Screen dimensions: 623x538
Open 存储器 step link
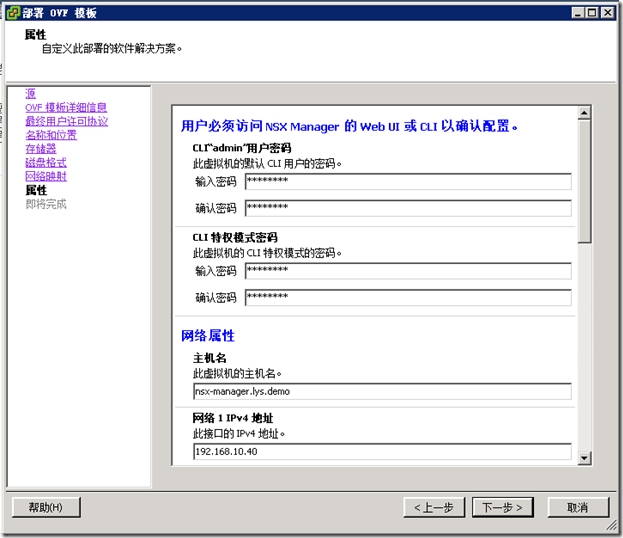(x=41, y=149)
